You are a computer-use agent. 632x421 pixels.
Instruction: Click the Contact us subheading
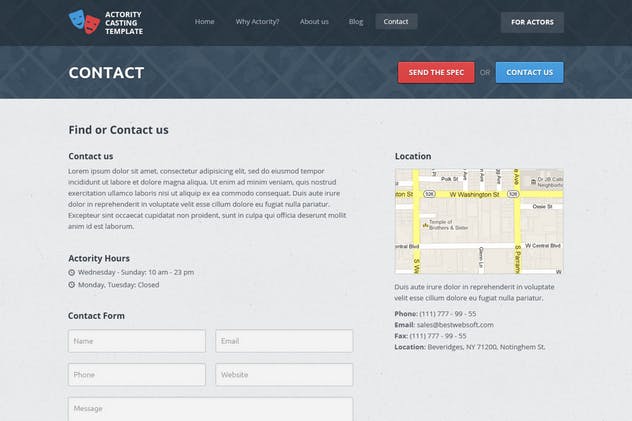(91, 156)
